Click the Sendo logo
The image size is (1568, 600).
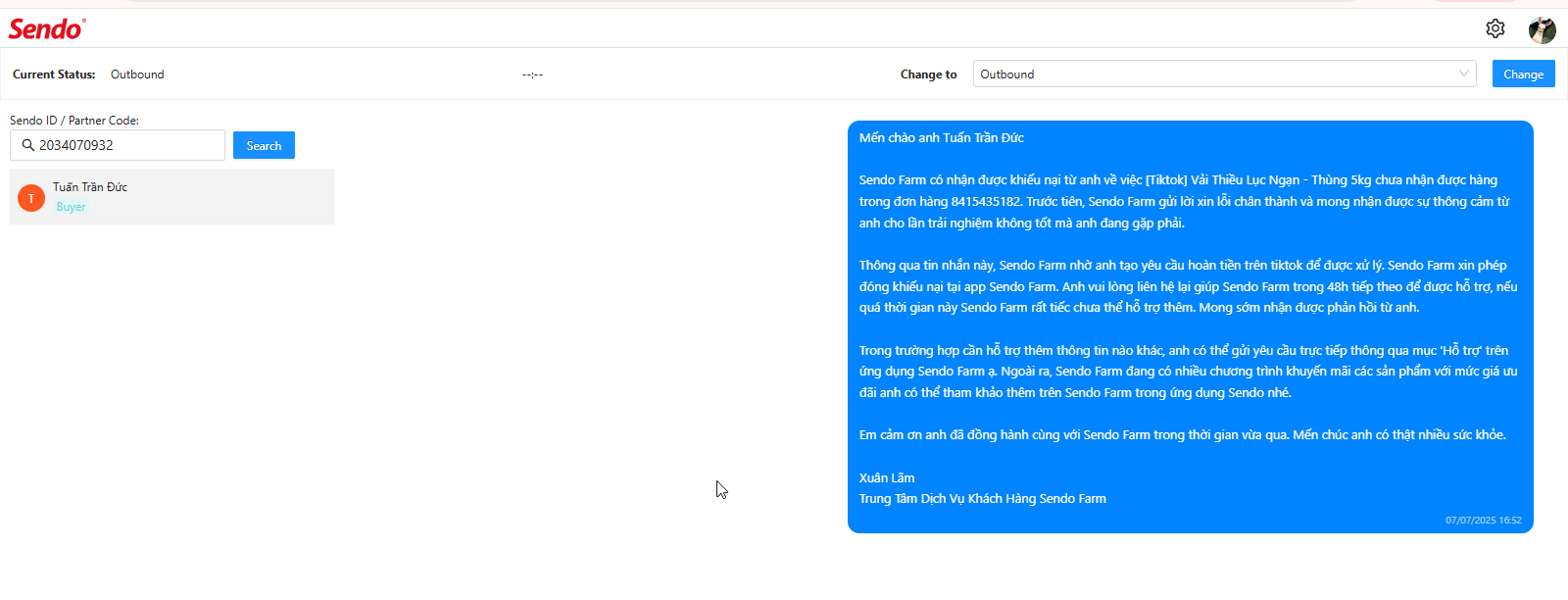point(47,28)
